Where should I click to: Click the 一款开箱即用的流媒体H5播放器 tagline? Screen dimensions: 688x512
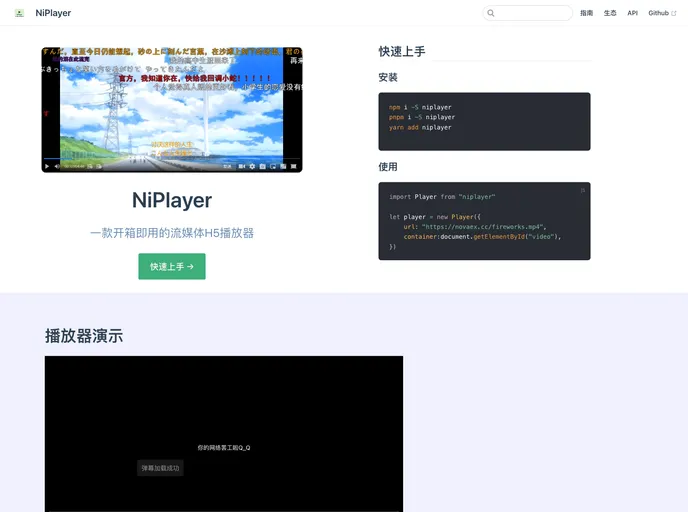point(172,233)
